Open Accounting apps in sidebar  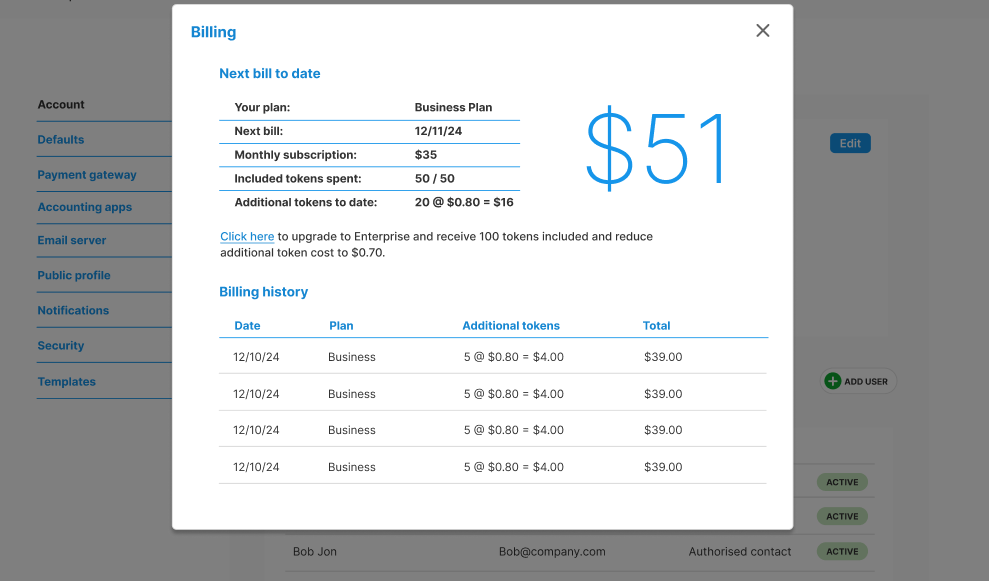click(x=85, y=207)
